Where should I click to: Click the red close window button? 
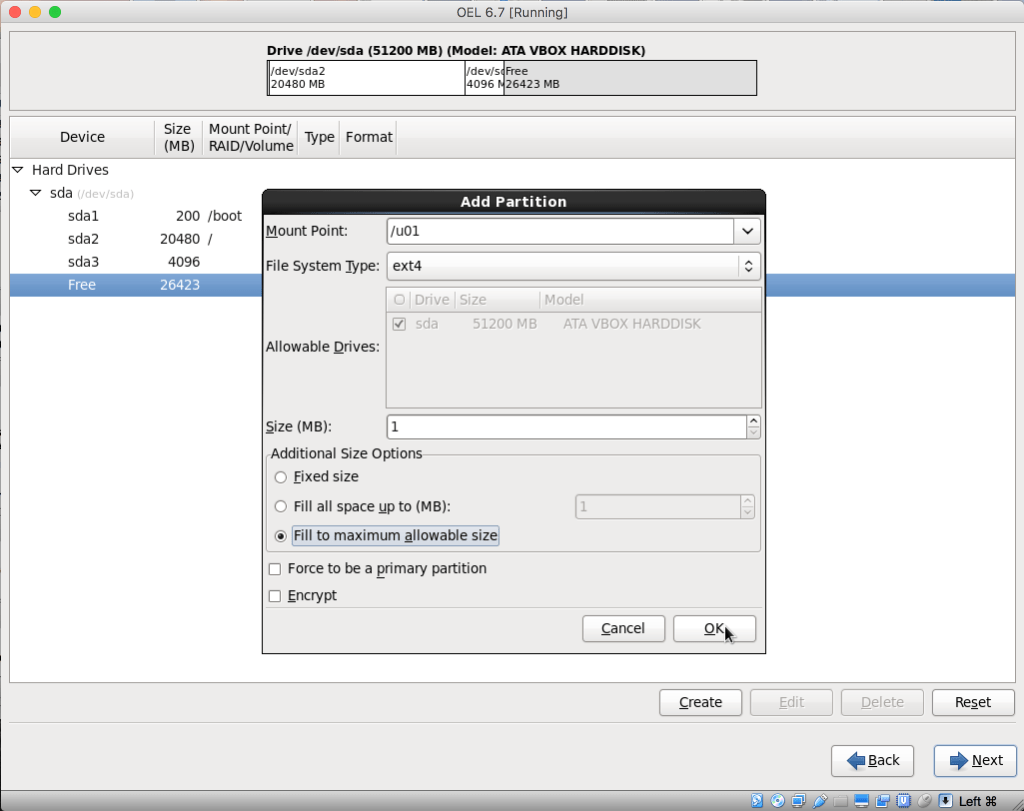click(x=15, y=12)
